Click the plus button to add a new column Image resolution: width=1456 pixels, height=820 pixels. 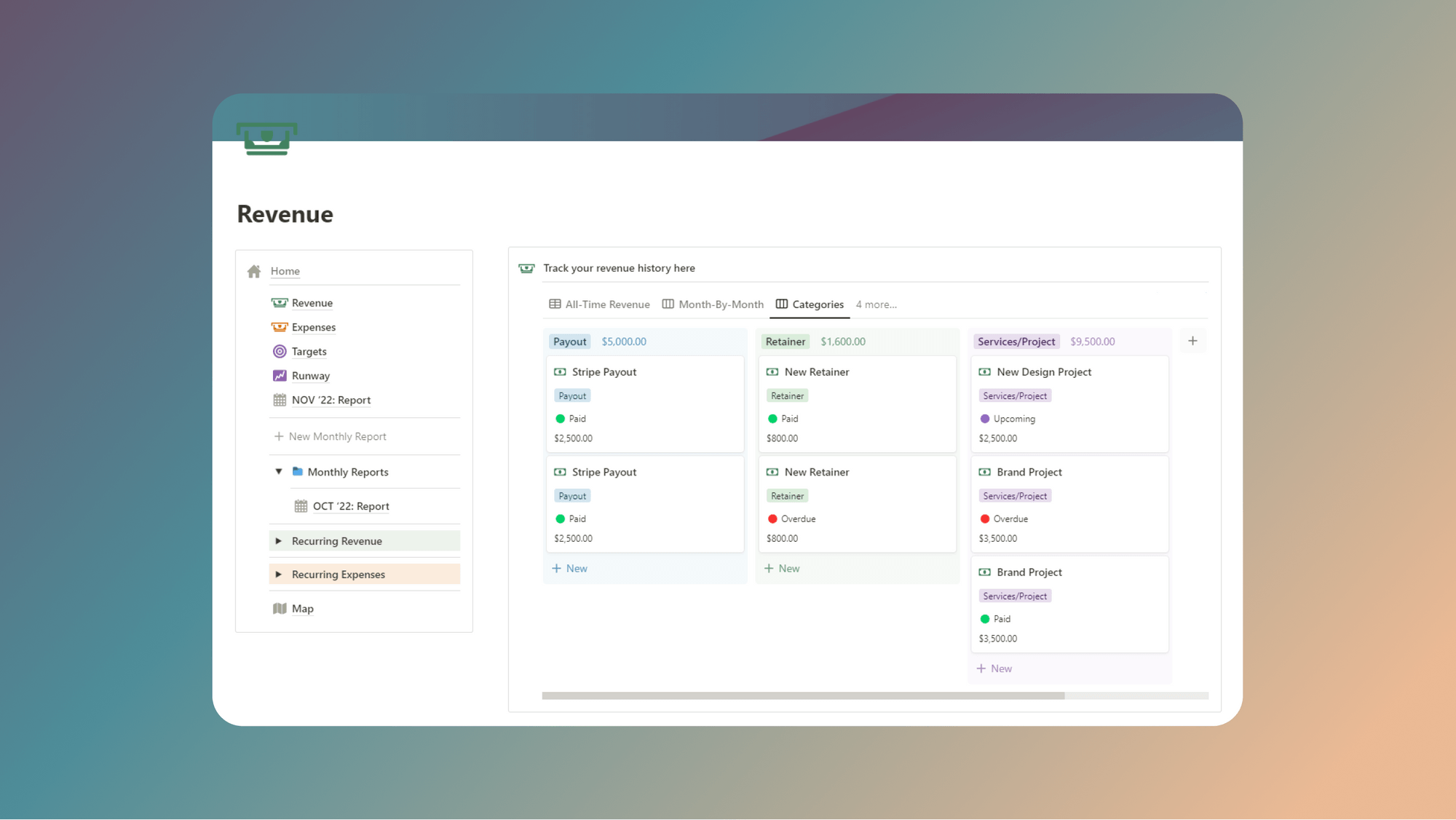coord(1193,340)
